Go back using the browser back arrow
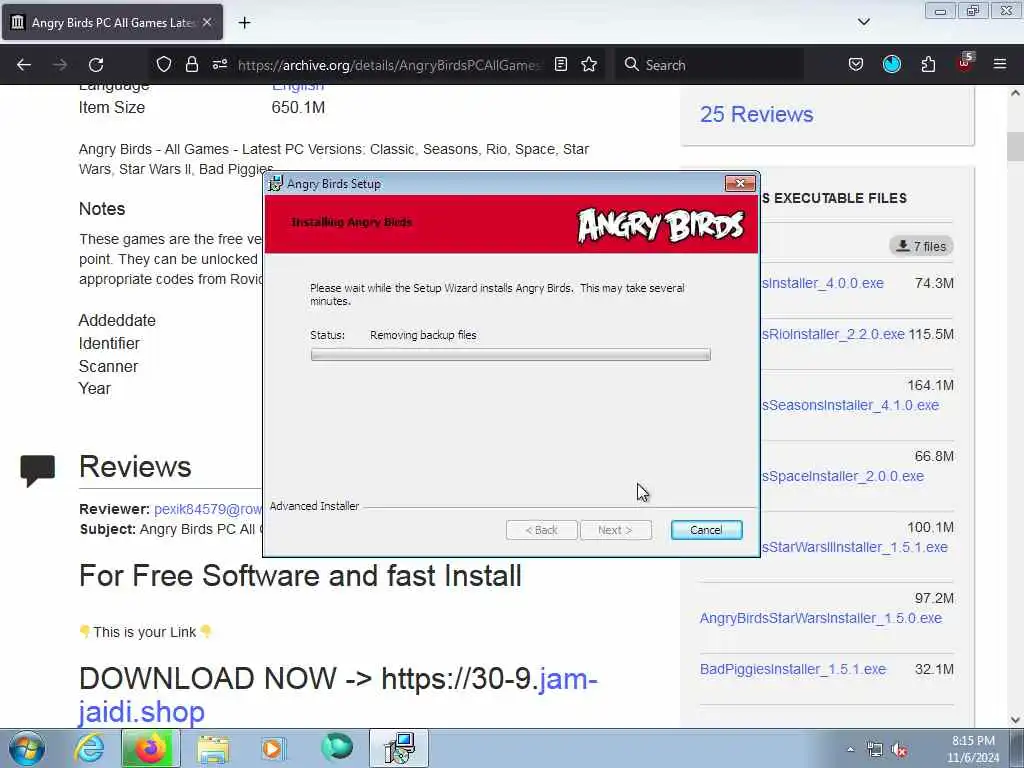This screenshot has height=768, width=1024. [24, 65]
